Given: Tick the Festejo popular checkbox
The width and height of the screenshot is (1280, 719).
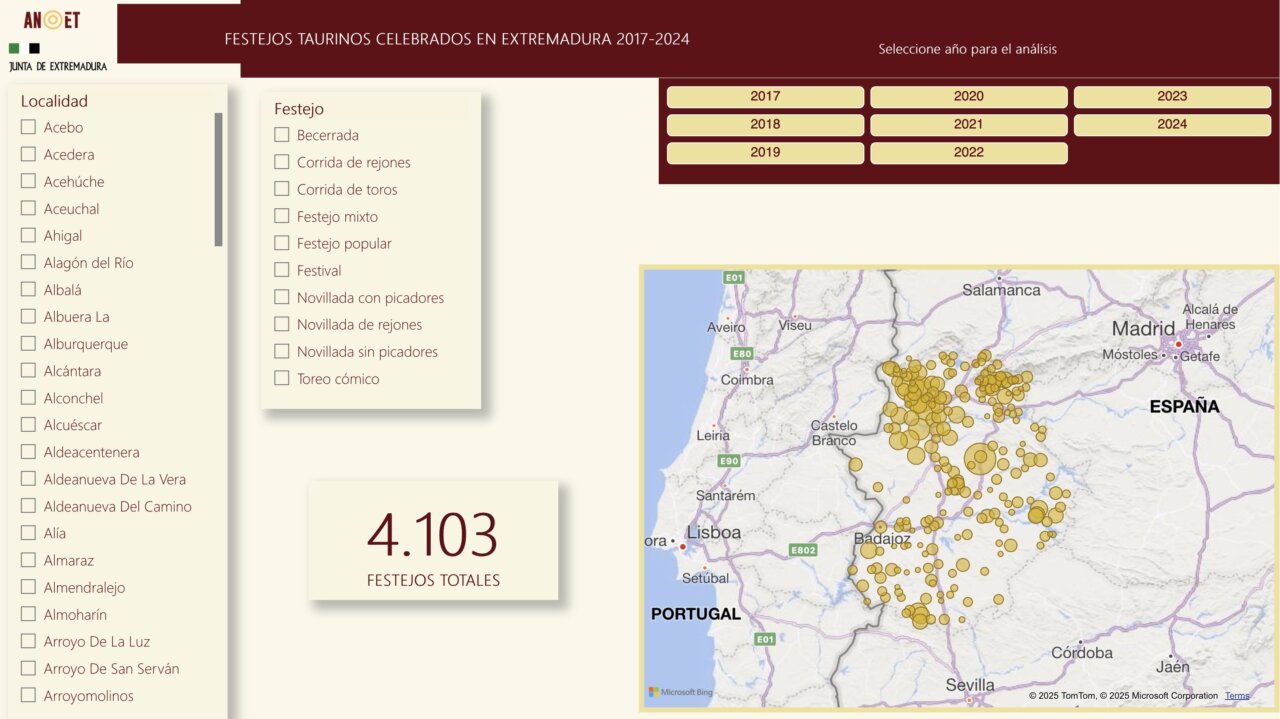Looking at the screenshot, I should point(282,243).
